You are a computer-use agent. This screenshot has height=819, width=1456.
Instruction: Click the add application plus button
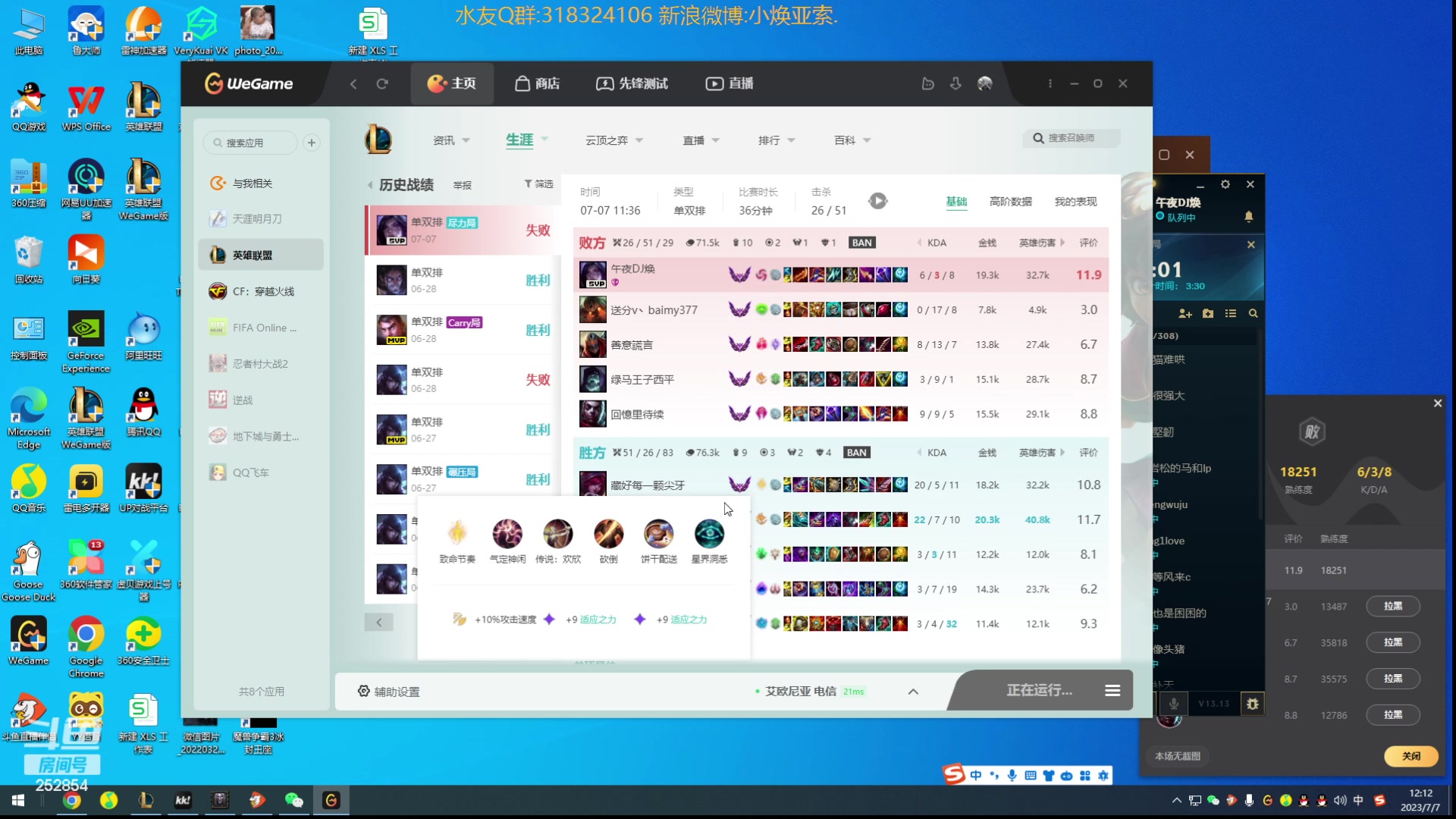coord(312,143)
